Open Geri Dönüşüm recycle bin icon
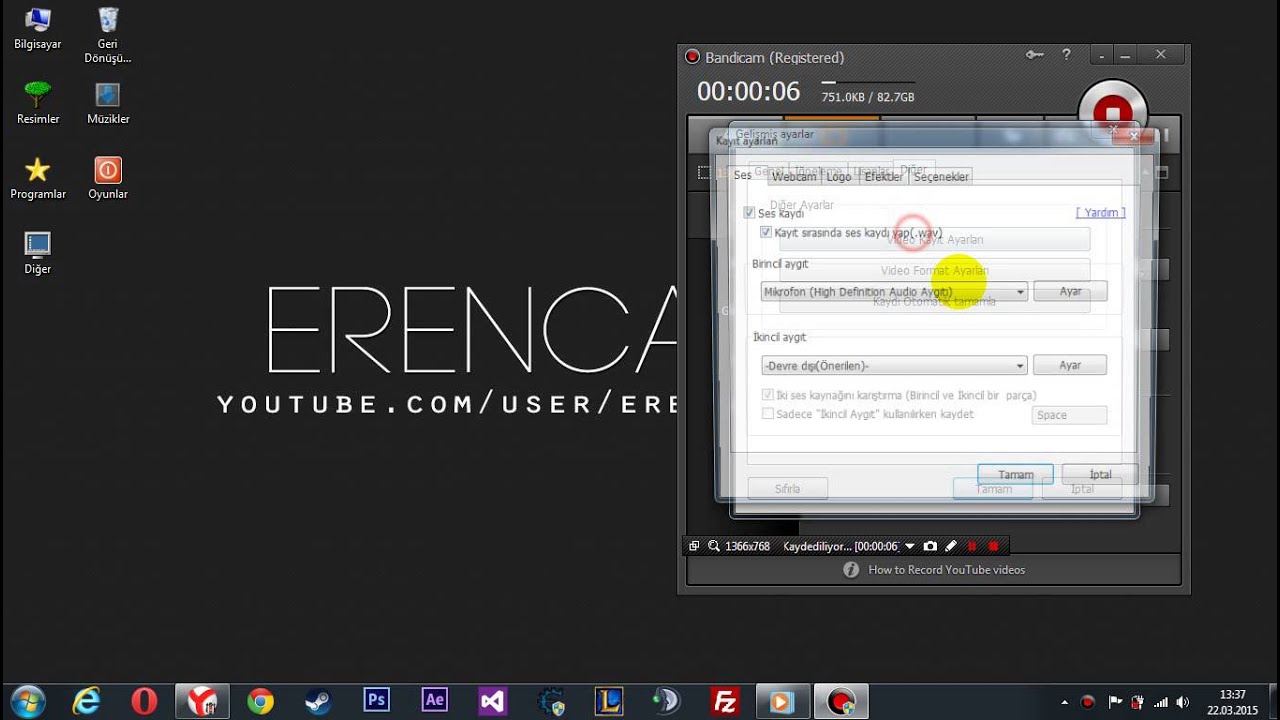The height and width of the screenshot is (720, 1280). point(108,33)
